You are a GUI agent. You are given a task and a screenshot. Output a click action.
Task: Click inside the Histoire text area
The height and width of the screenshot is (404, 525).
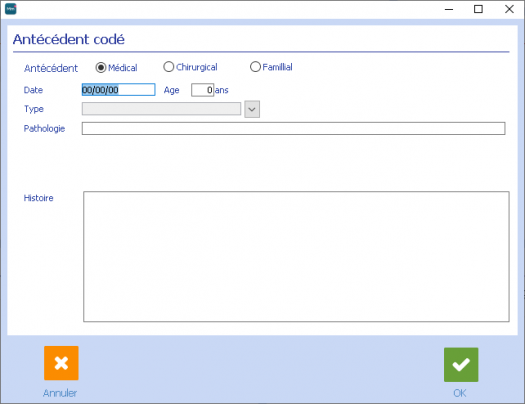coord(296,257)
